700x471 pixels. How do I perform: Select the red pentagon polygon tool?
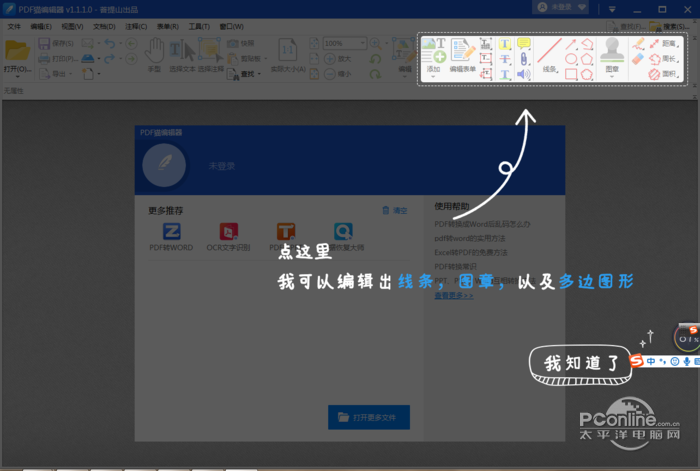click(x=587, y=59)
